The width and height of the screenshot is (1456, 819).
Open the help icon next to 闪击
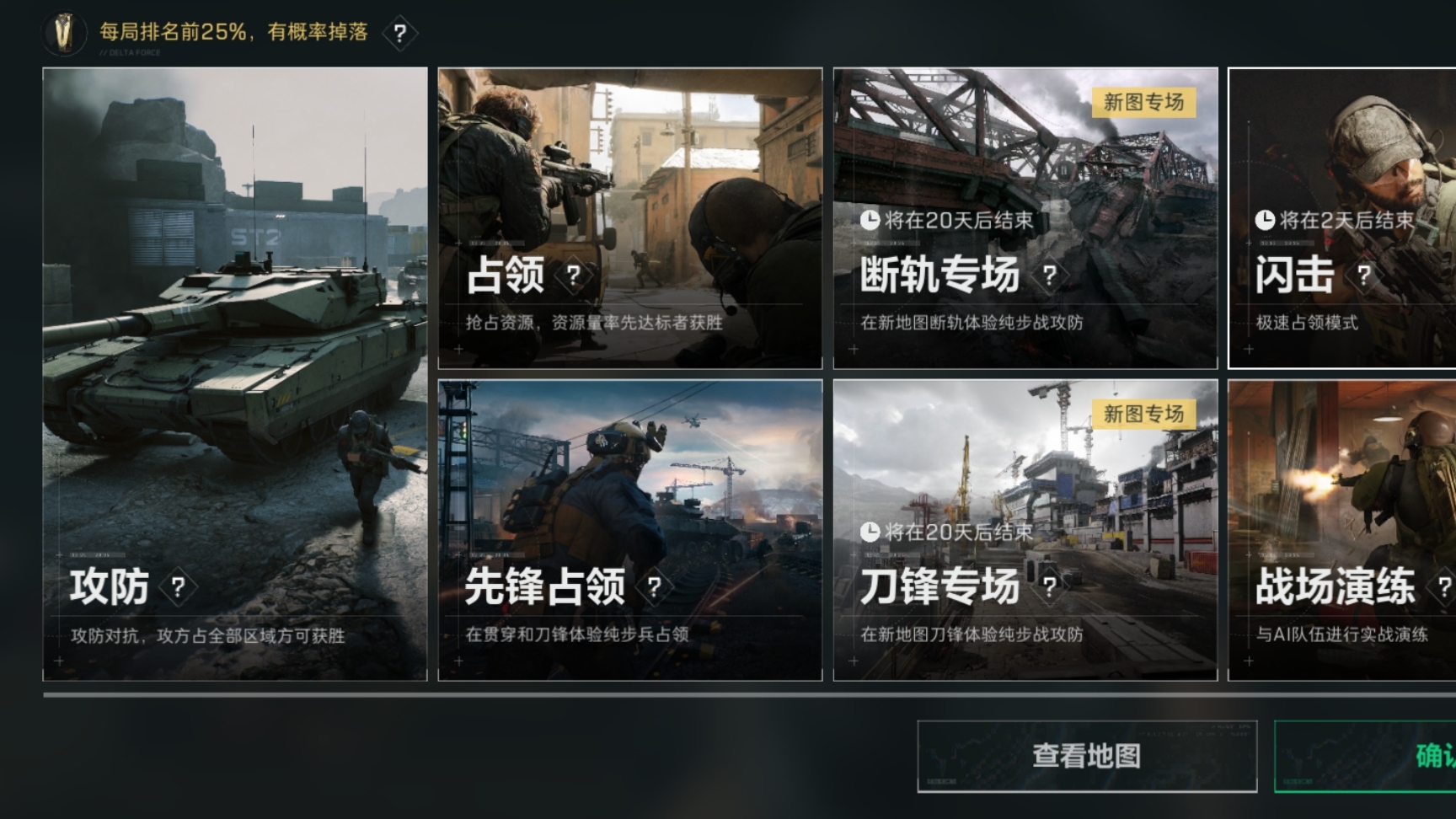pos(1363,275)
